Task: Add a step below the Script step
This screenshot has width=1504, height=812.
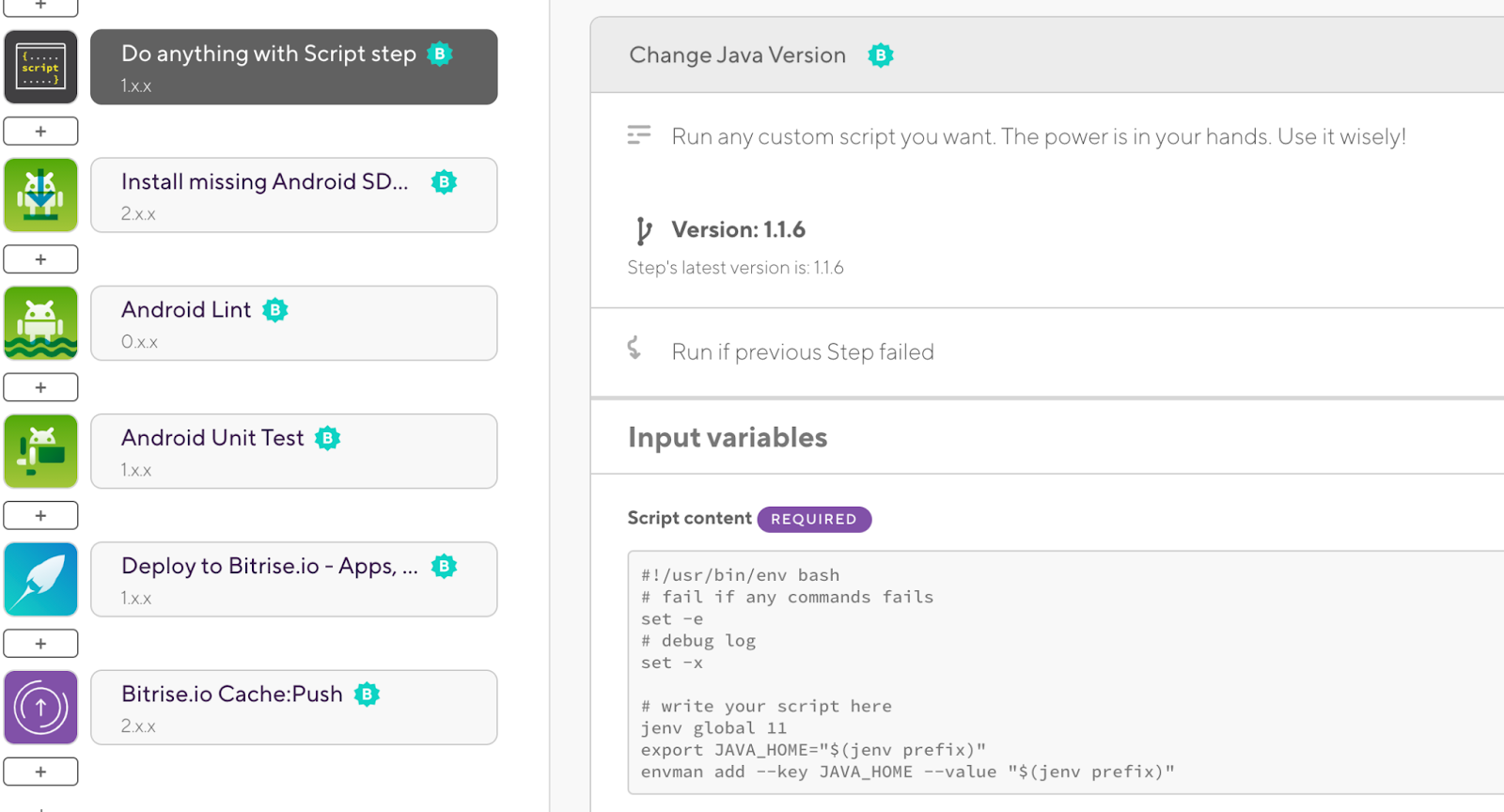Action: (x=40, y=132)
